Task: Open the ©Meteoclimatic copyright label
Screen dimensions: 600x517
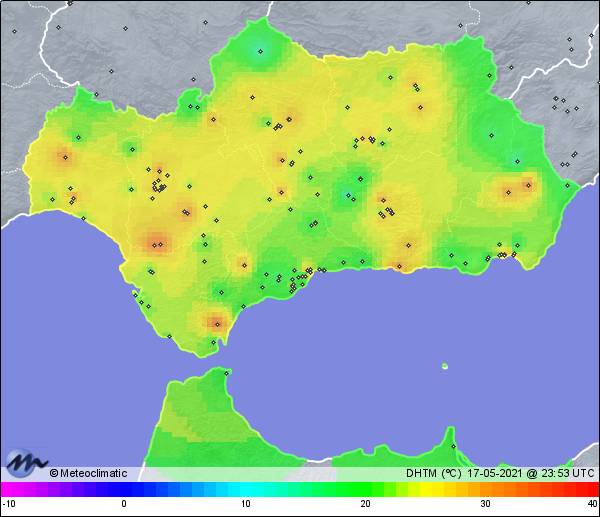Action: click(88, 473)
